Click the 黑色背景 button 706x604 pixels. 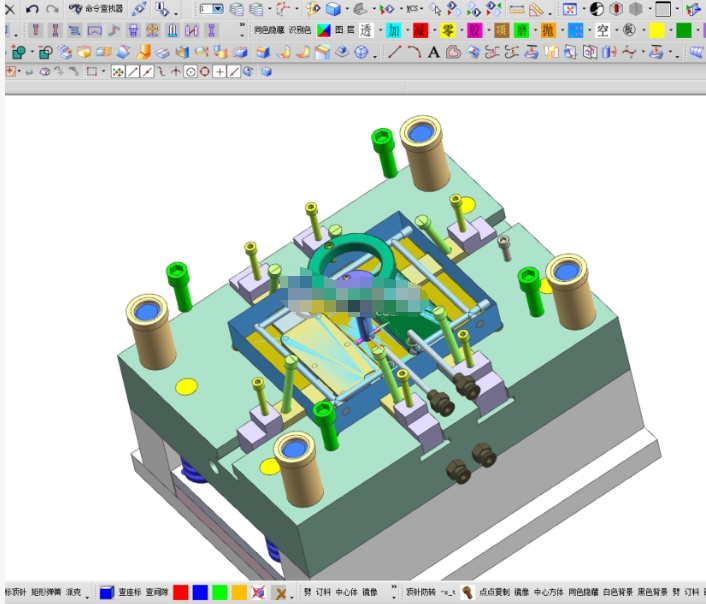652,591
